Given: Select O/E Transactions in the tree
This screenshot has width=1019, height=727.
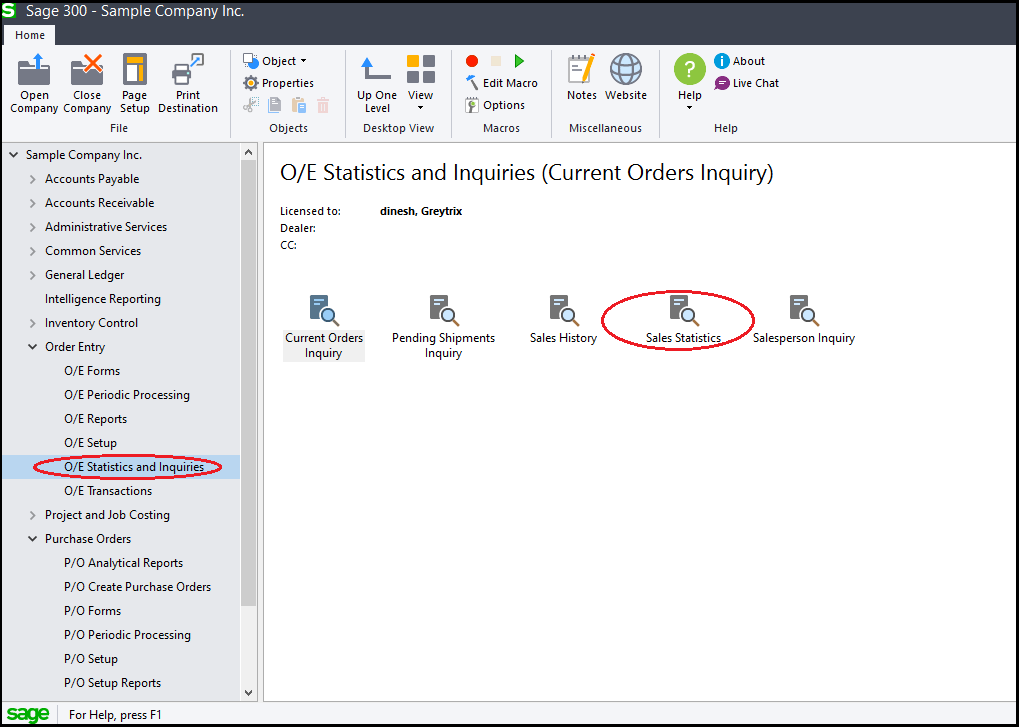Looking at the screenshot, I should click(108, 491).
